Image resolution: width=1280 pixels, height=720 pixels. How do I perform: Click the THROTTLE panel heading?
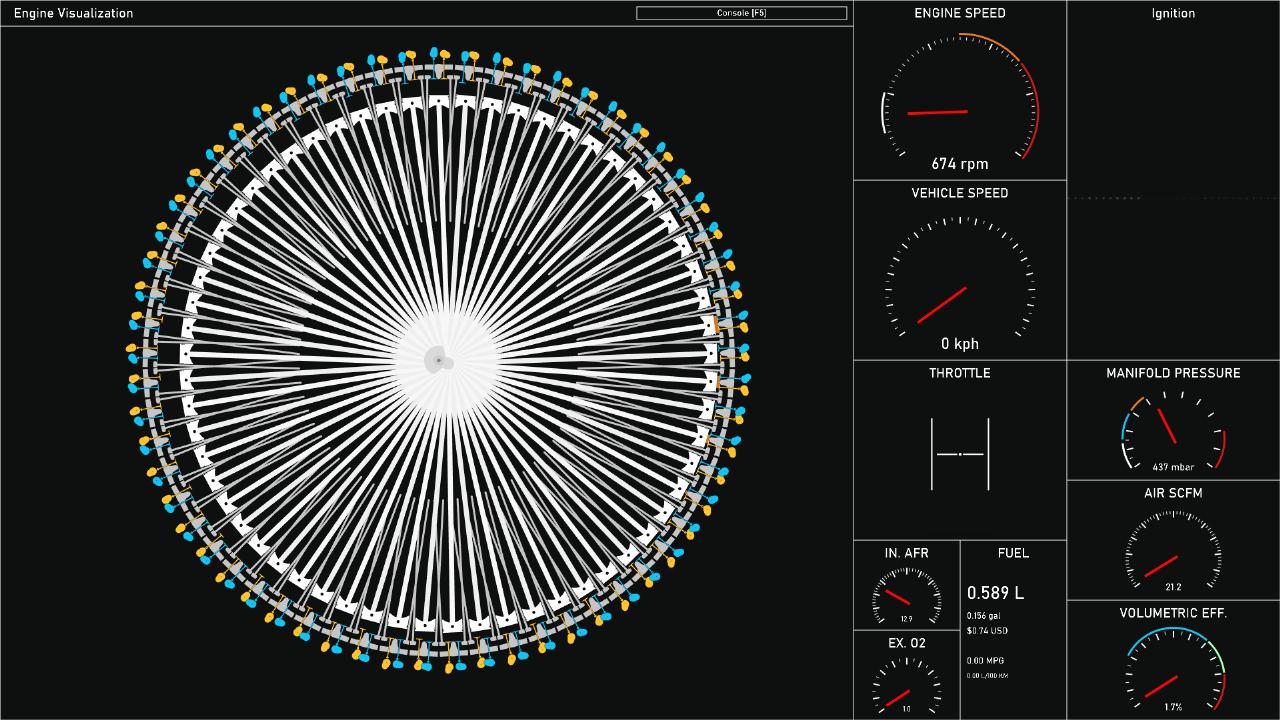(x=960, y=373)
